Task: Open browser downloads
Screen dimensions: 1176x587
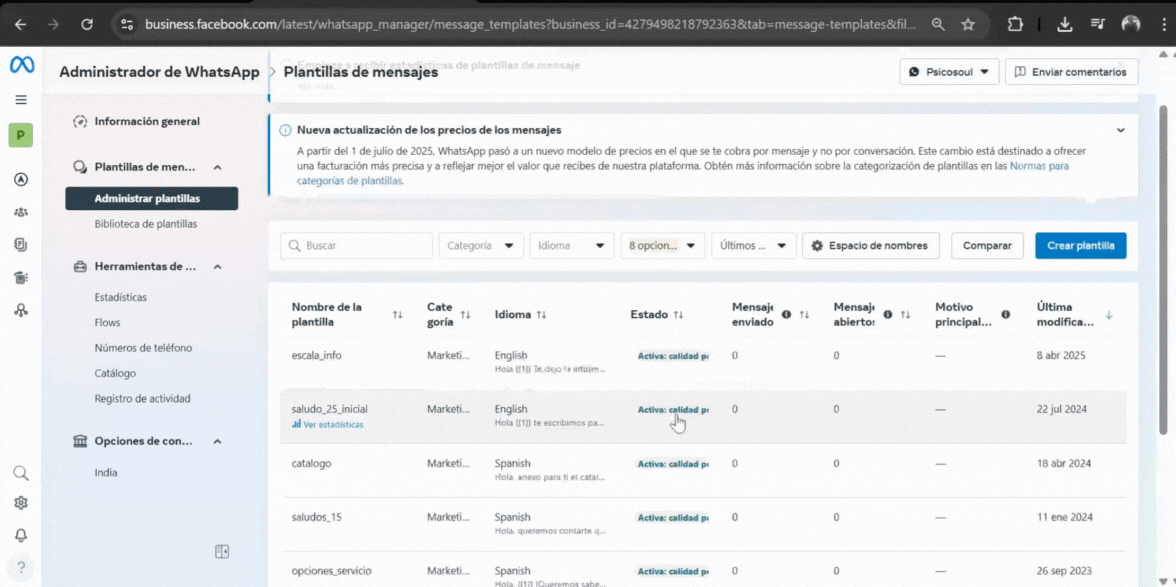Action: click(x=1064, y=24)
